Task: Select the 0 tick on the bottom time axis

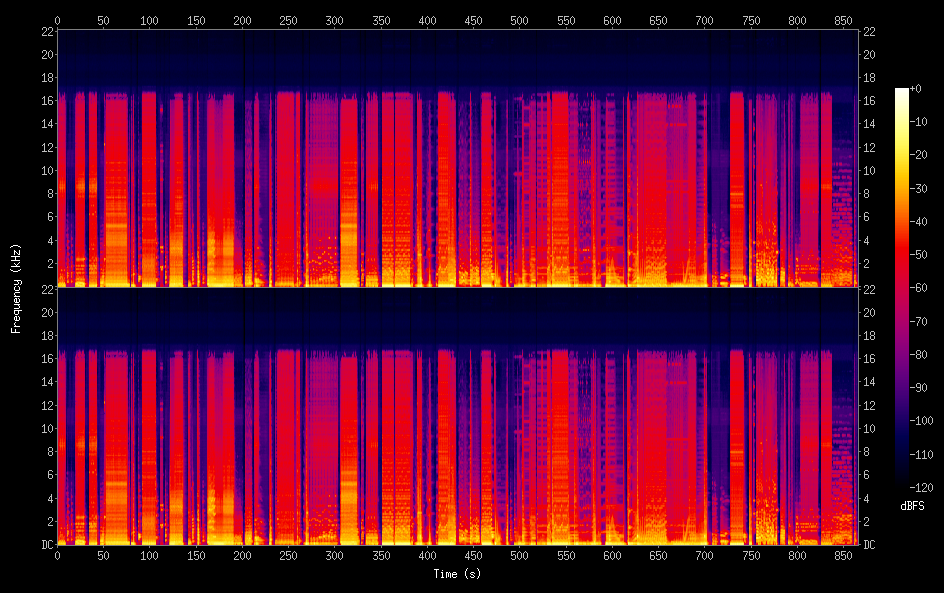Action: [x=57, y=555]
